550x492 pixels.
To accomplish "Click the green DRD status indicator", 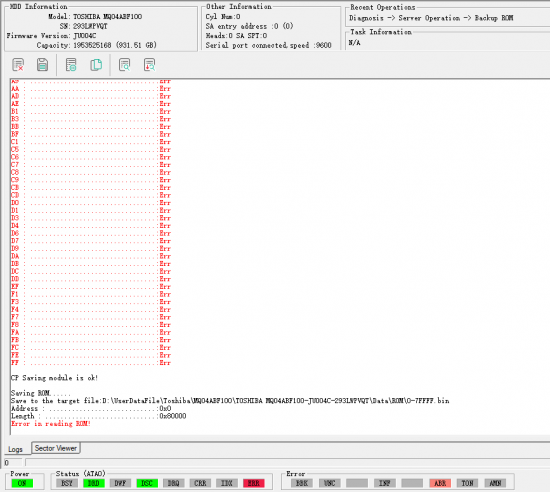I will (94, 483).
